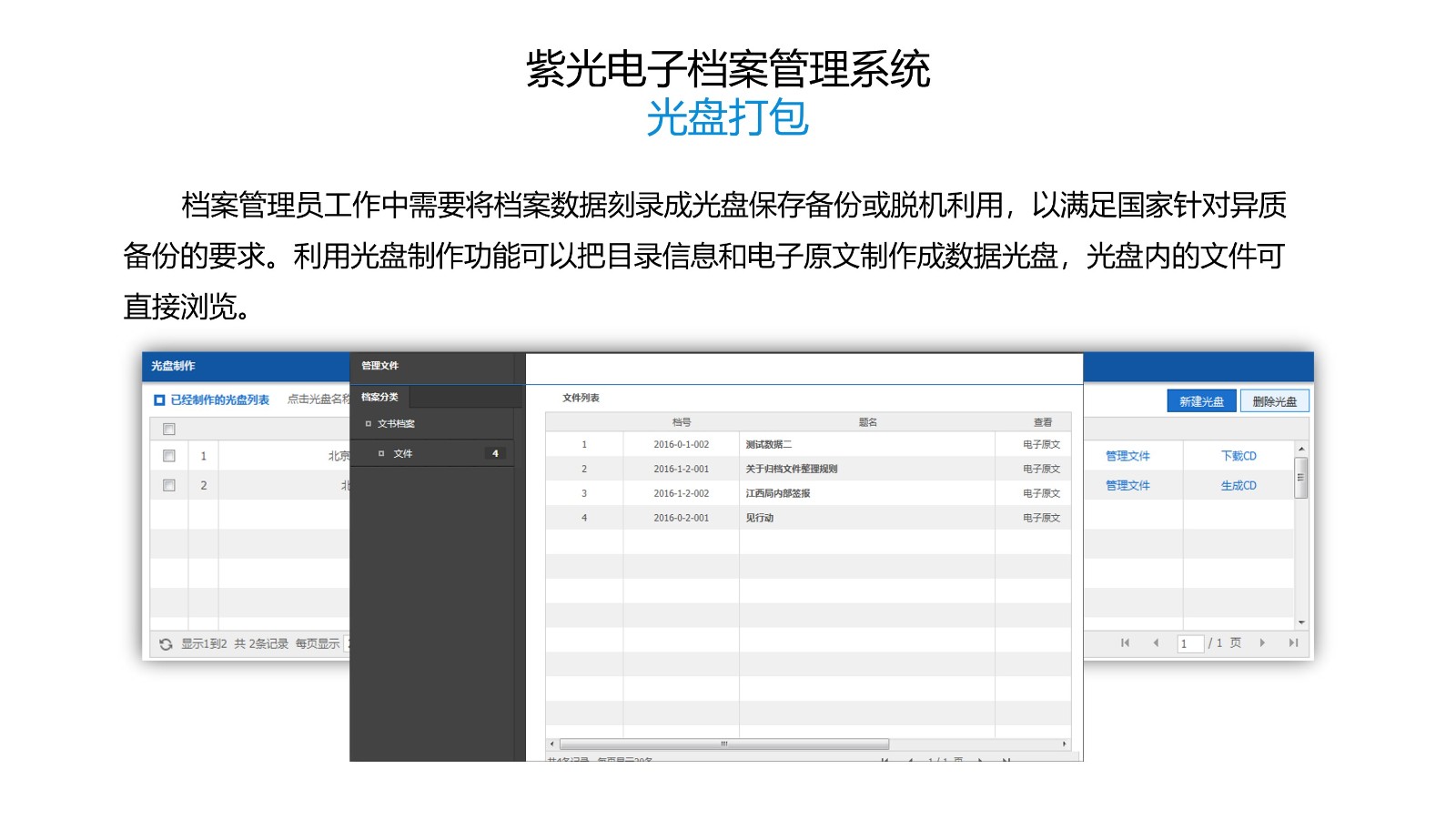Image resolution: width=1456 pixels, height=819 pixels.
Task: Click right arrow of file list horizontal scrollbar
Action: click(1064, 744)
